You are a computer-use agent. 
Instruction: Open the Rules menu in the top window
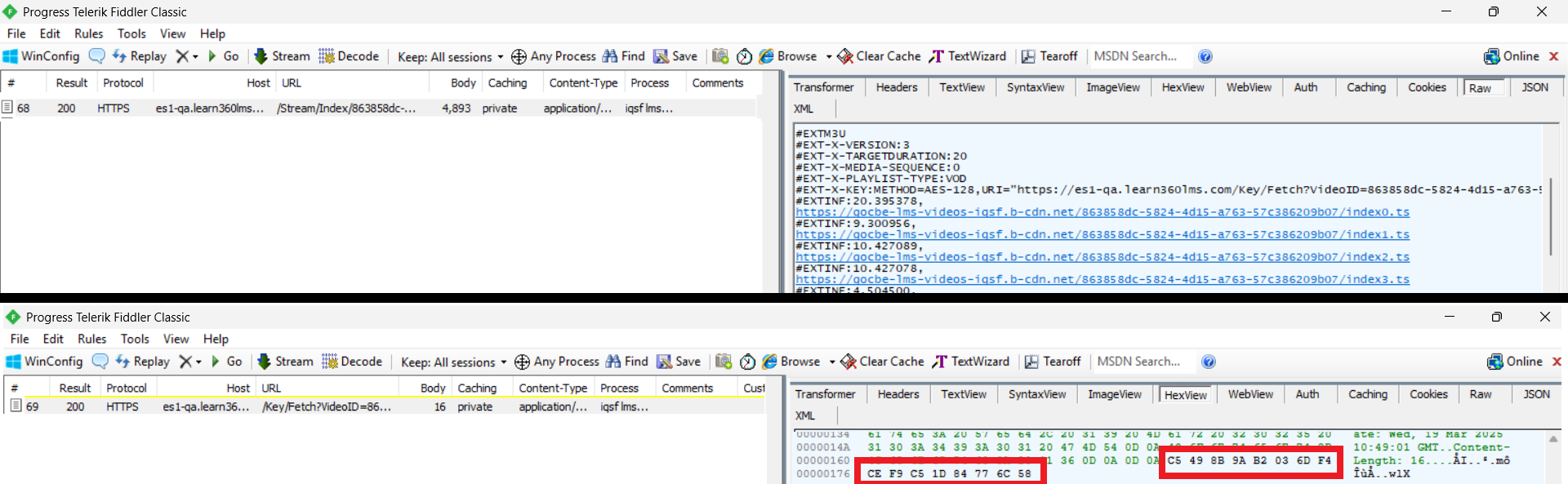[89, 33]
